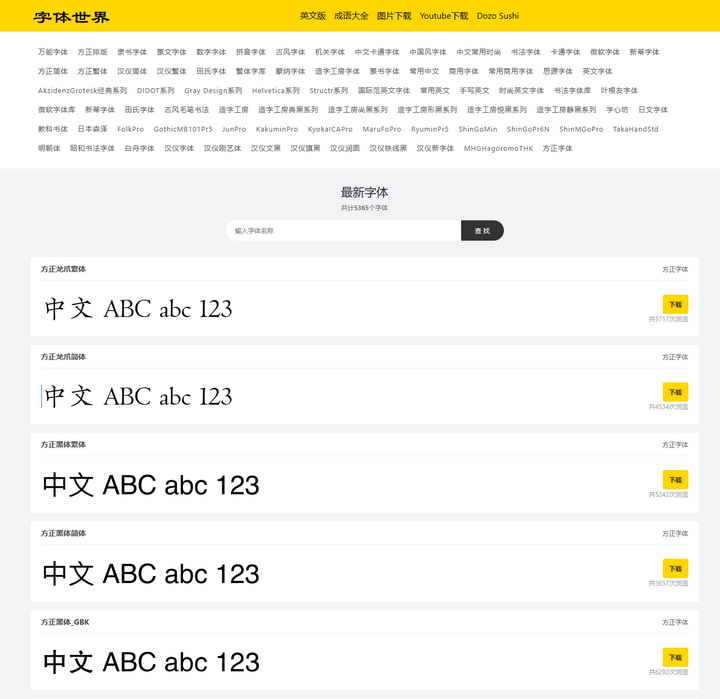Click 方正字体 tag on 方正龙爪繁体 card
This screenshot has width=720, height=699.
pyautogui.click(x=675, y=270)
